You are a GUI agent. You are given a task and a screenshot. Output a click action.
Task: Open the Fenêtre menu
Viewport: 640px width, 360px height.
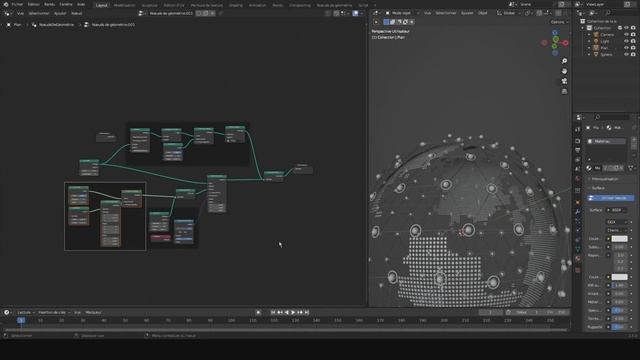(x=66, y=4)
